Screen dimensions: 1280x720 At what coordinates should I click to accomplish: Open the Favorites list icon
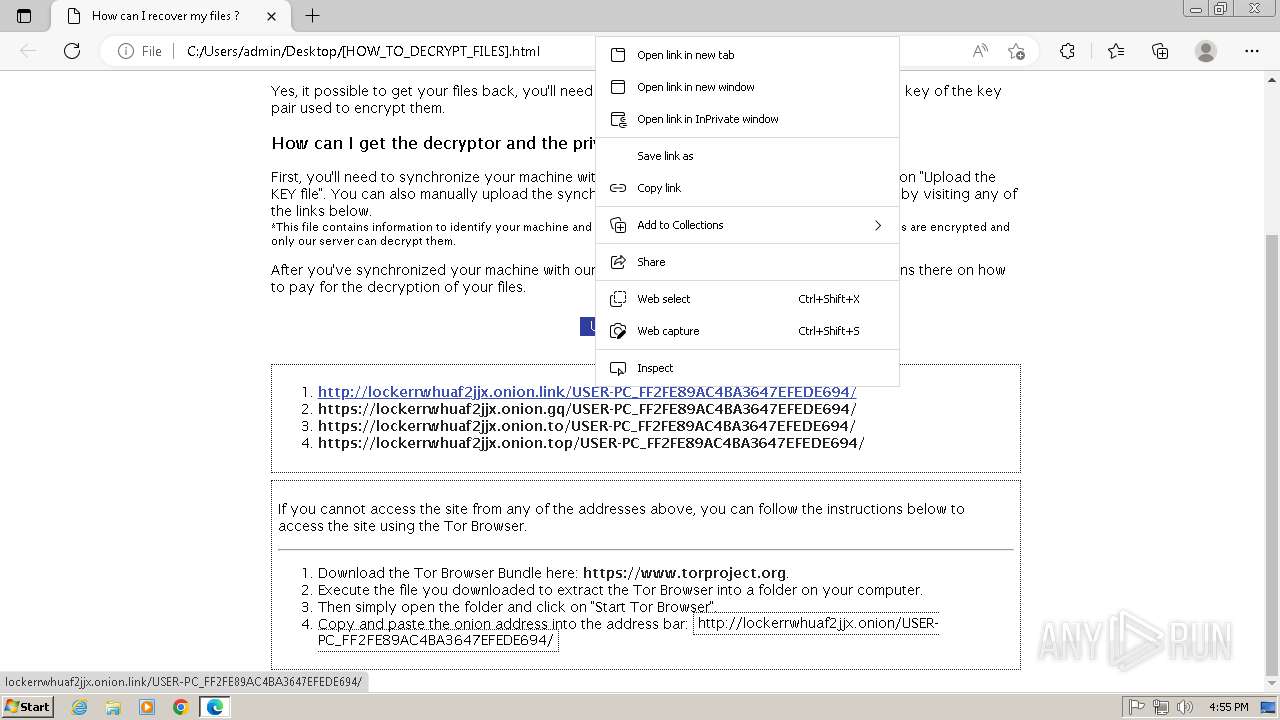click(x=1116, y=51)
